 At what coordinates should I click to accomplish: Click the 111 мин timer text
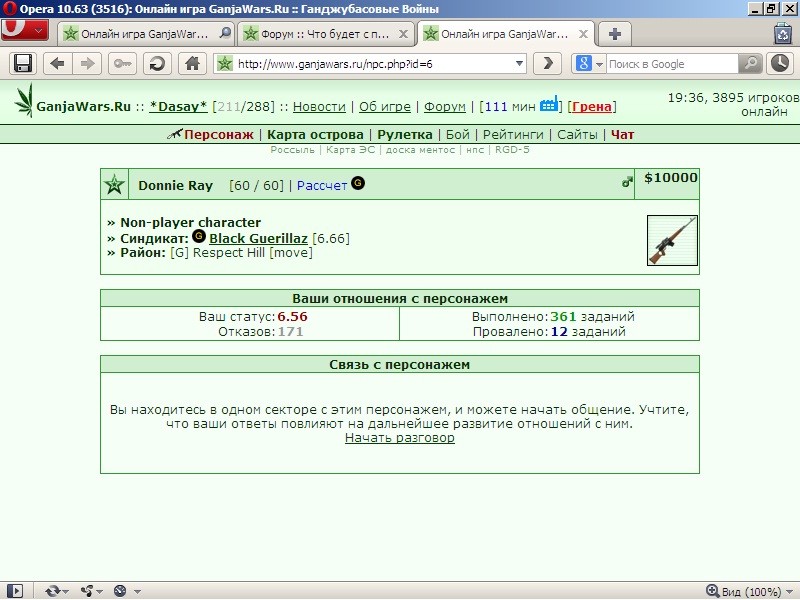coord(510,107)
